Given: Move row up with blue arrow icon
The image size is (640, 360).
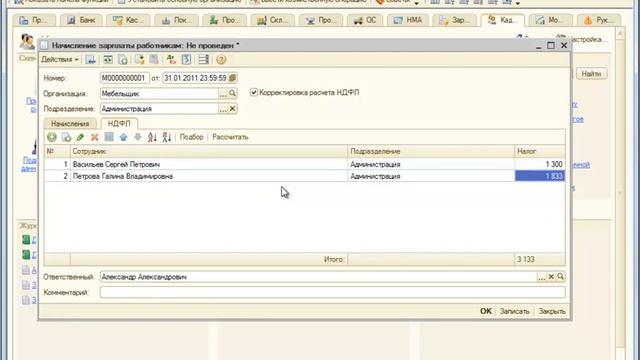Looking at the screenshot, I should [123, 137].
